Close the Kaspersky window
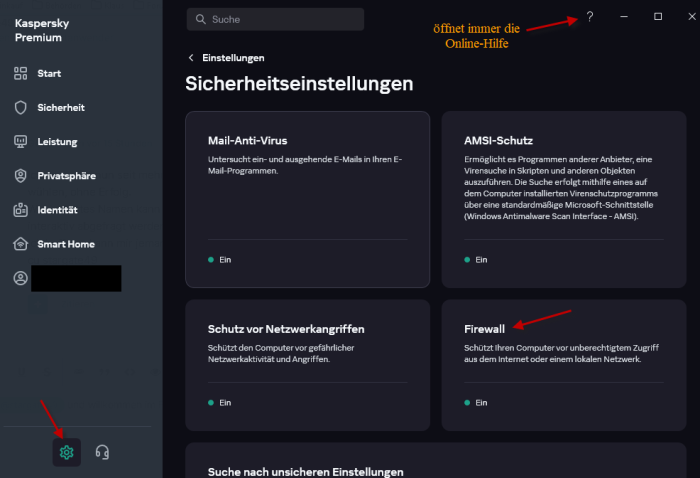The height and width of the screenshot is (478, 700). [x=692, y=17]
